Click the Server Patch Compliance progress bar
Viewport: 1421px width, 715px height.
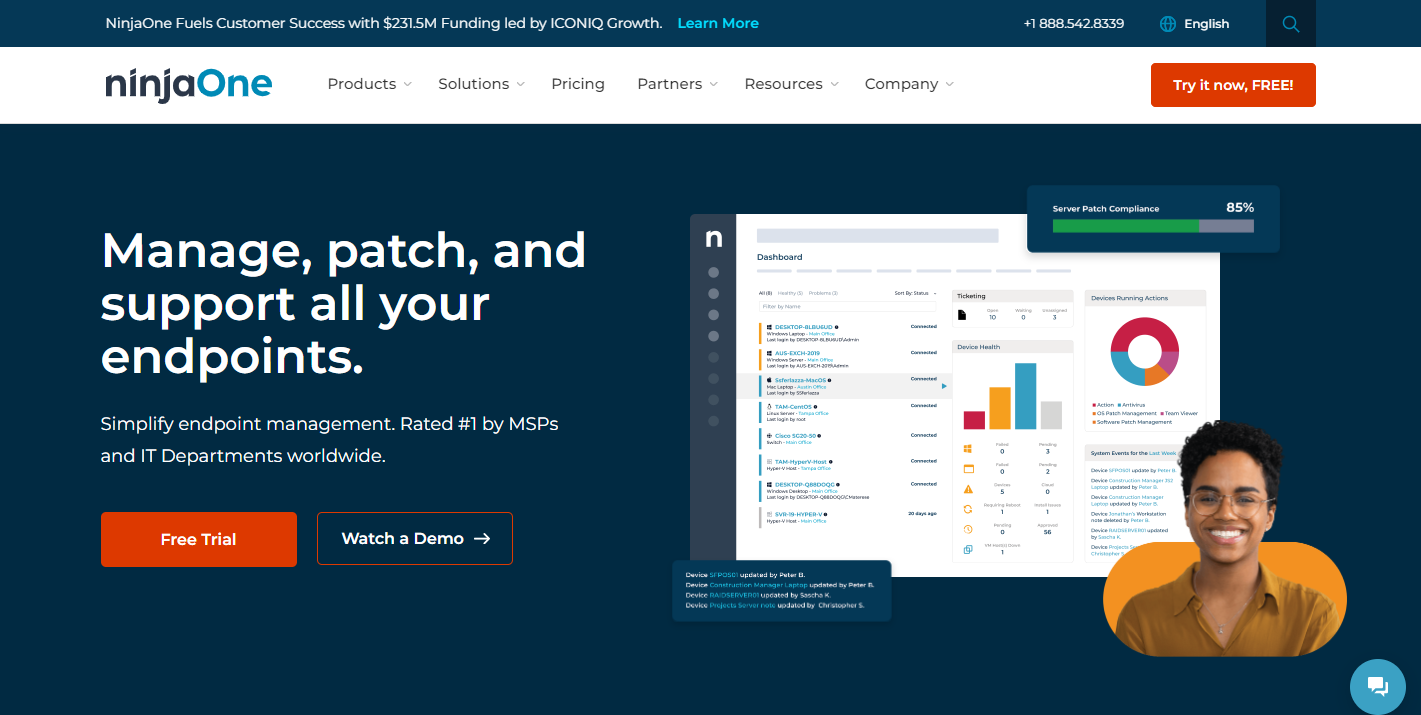coord(1153,226)
